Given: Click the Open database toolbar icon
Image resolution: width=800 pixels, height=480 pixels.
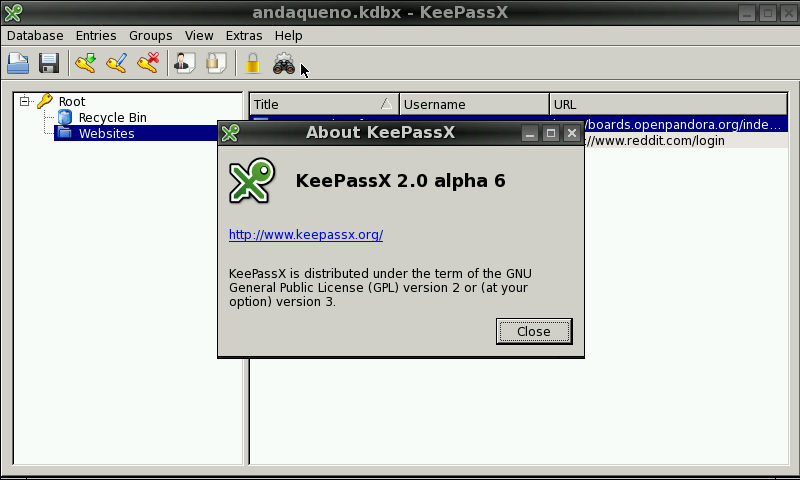Looking at the screenshot, I should [18, 63].
